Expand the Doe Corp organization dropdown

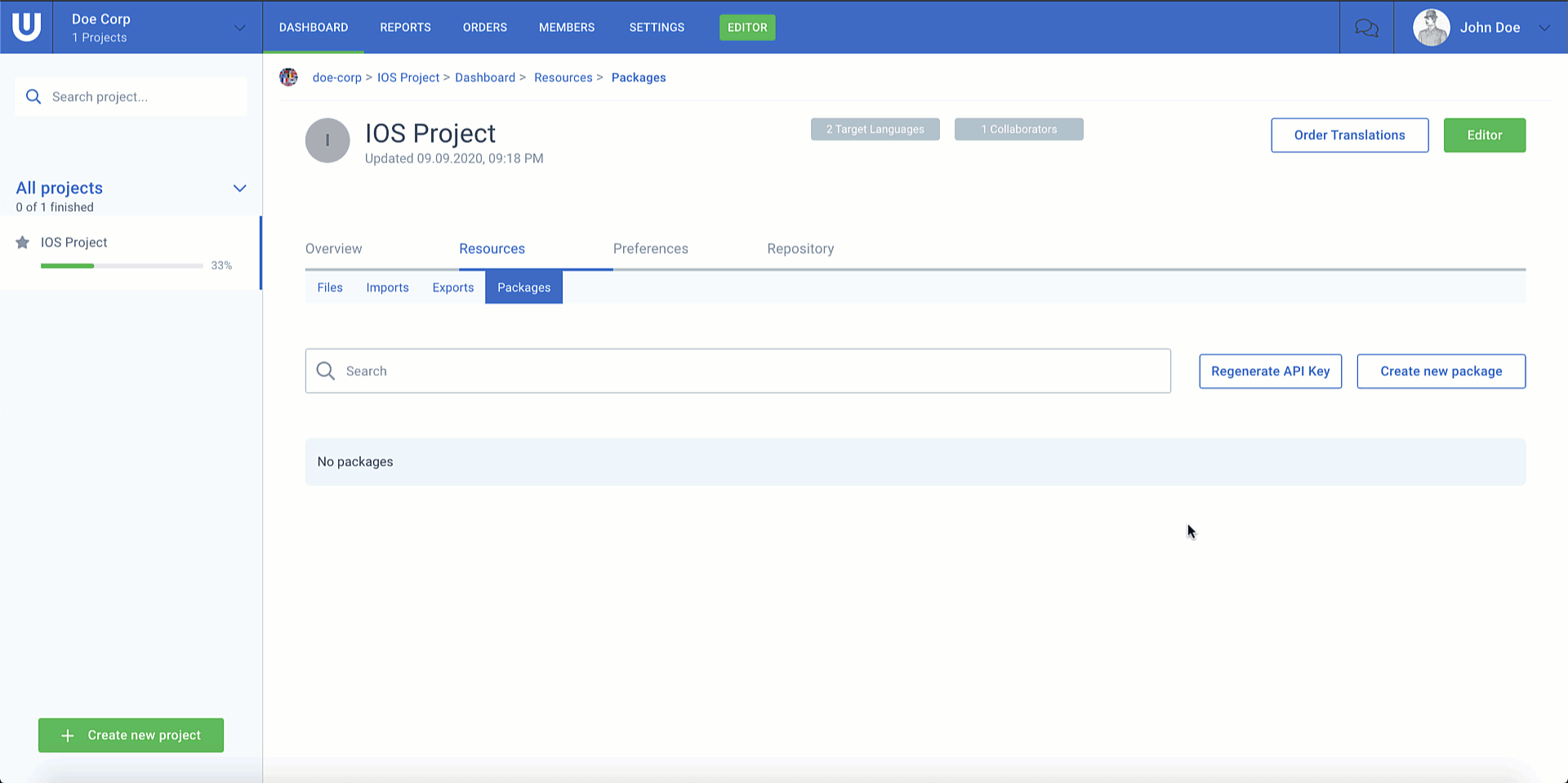coord(239,28)
